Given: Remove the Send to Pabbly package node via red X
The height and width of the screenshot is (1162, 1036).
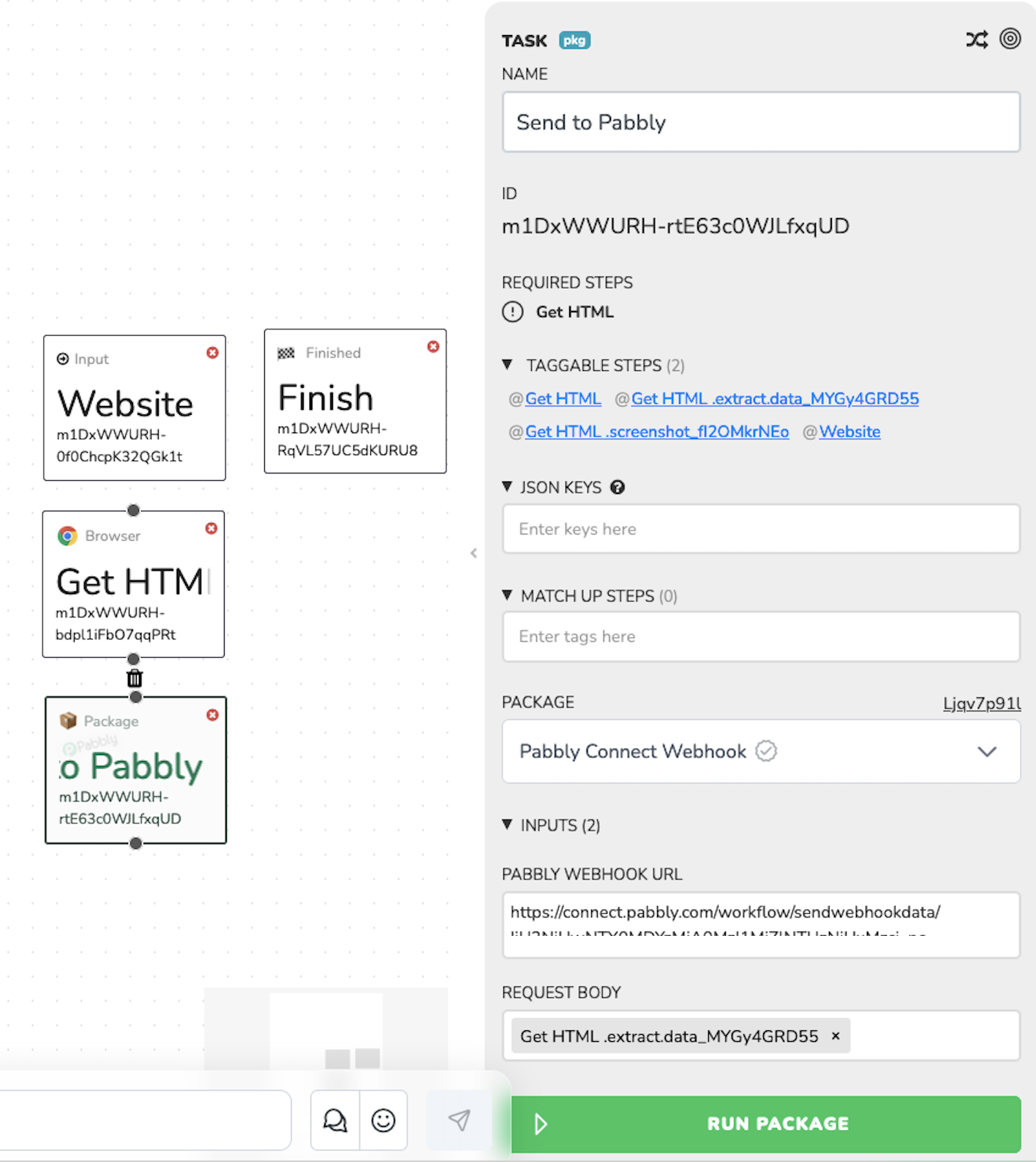Looking at the screenshot, I should tap(212, 715).
